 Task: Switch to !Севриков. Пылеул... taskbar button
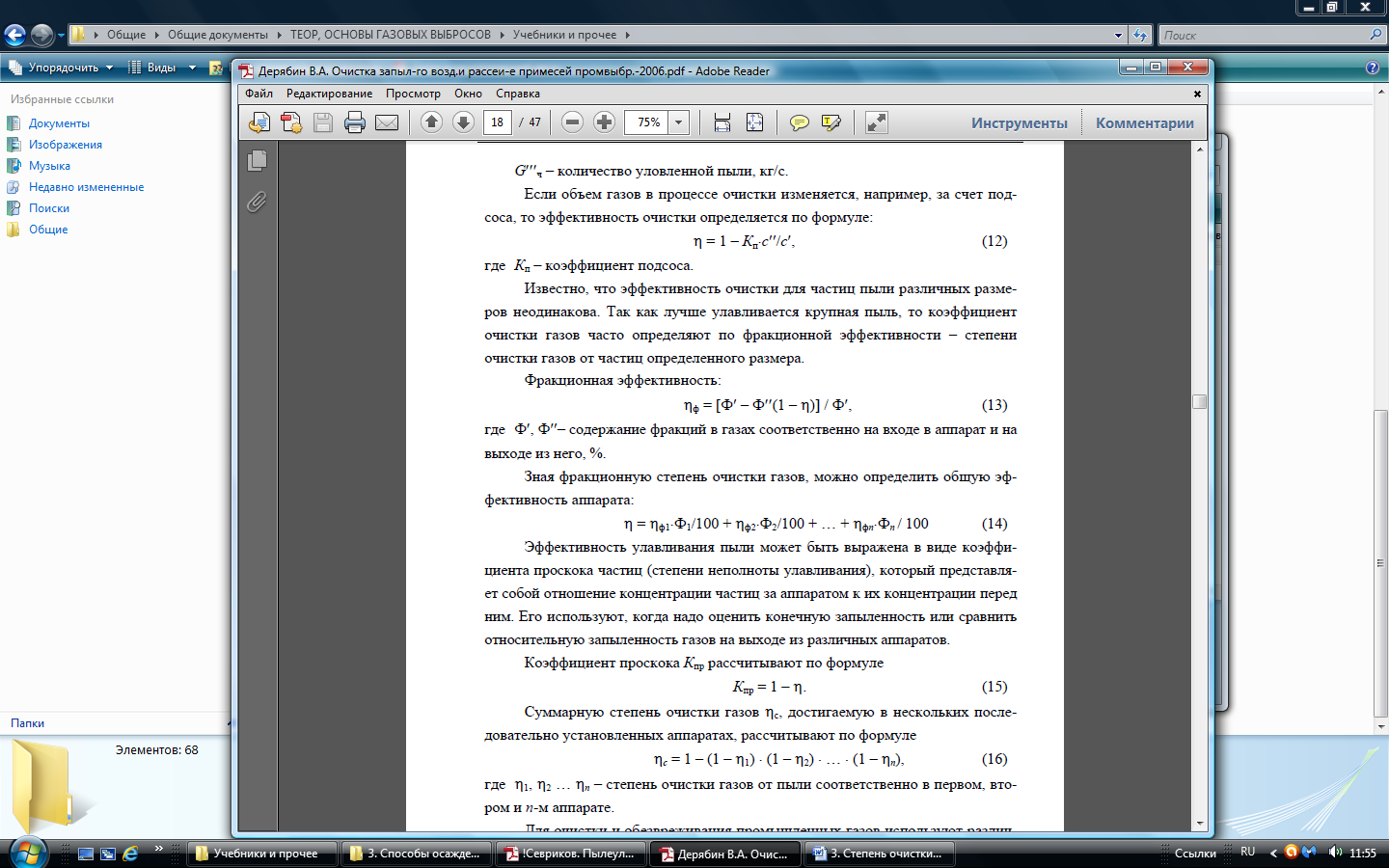[571, 854]
